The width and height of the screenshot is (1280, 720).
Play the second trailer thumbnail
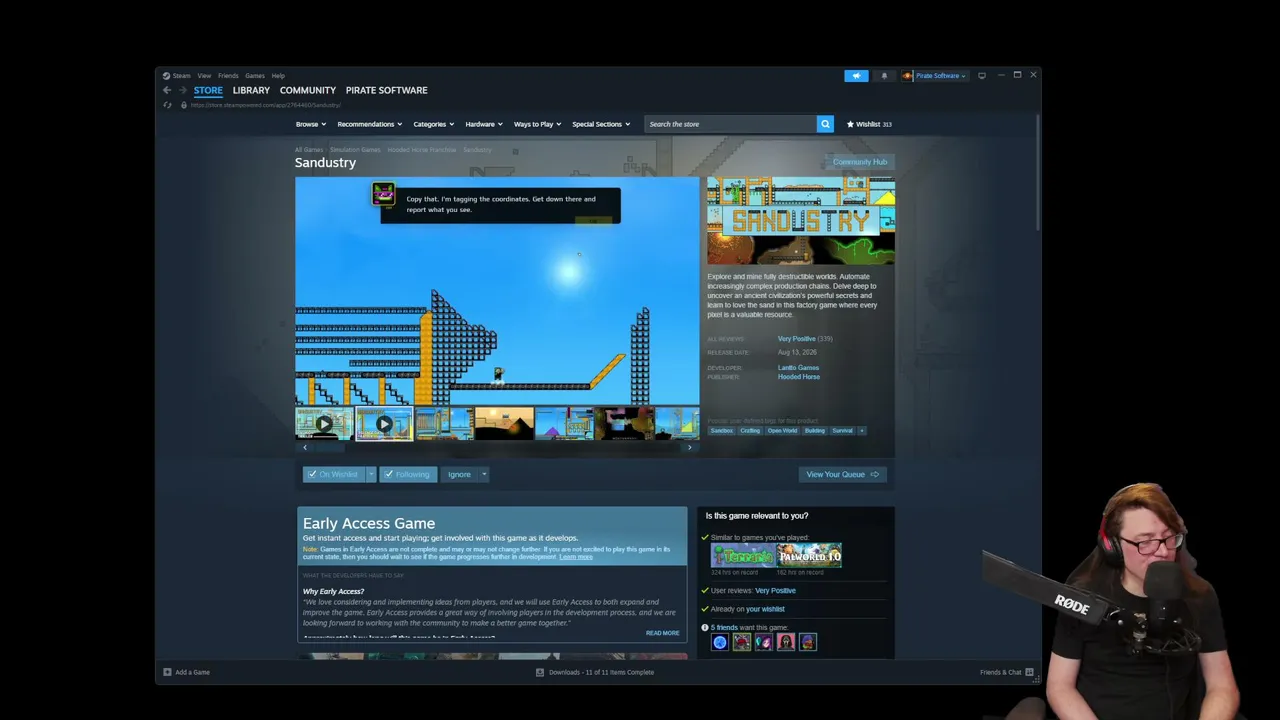point(384,424)
